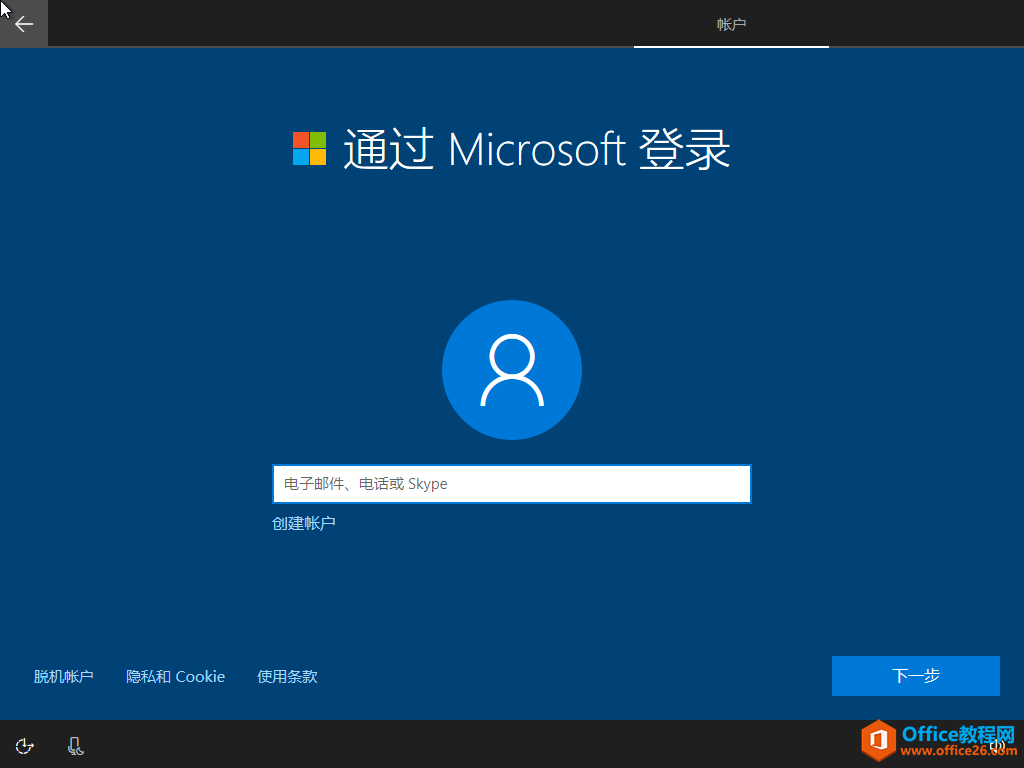Image resolution: width=1024 pixels, height=768 pixels.
Task: Focus the 电子邮件、电话或 Skype field
Action: click(511, 484)
